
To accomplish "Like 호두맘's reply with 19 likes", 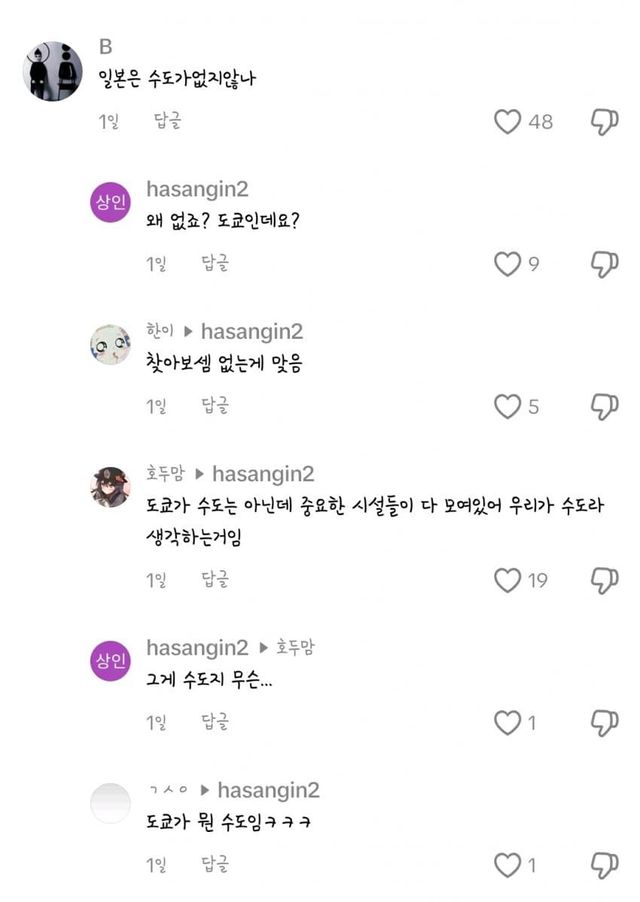I will point(508,580).
